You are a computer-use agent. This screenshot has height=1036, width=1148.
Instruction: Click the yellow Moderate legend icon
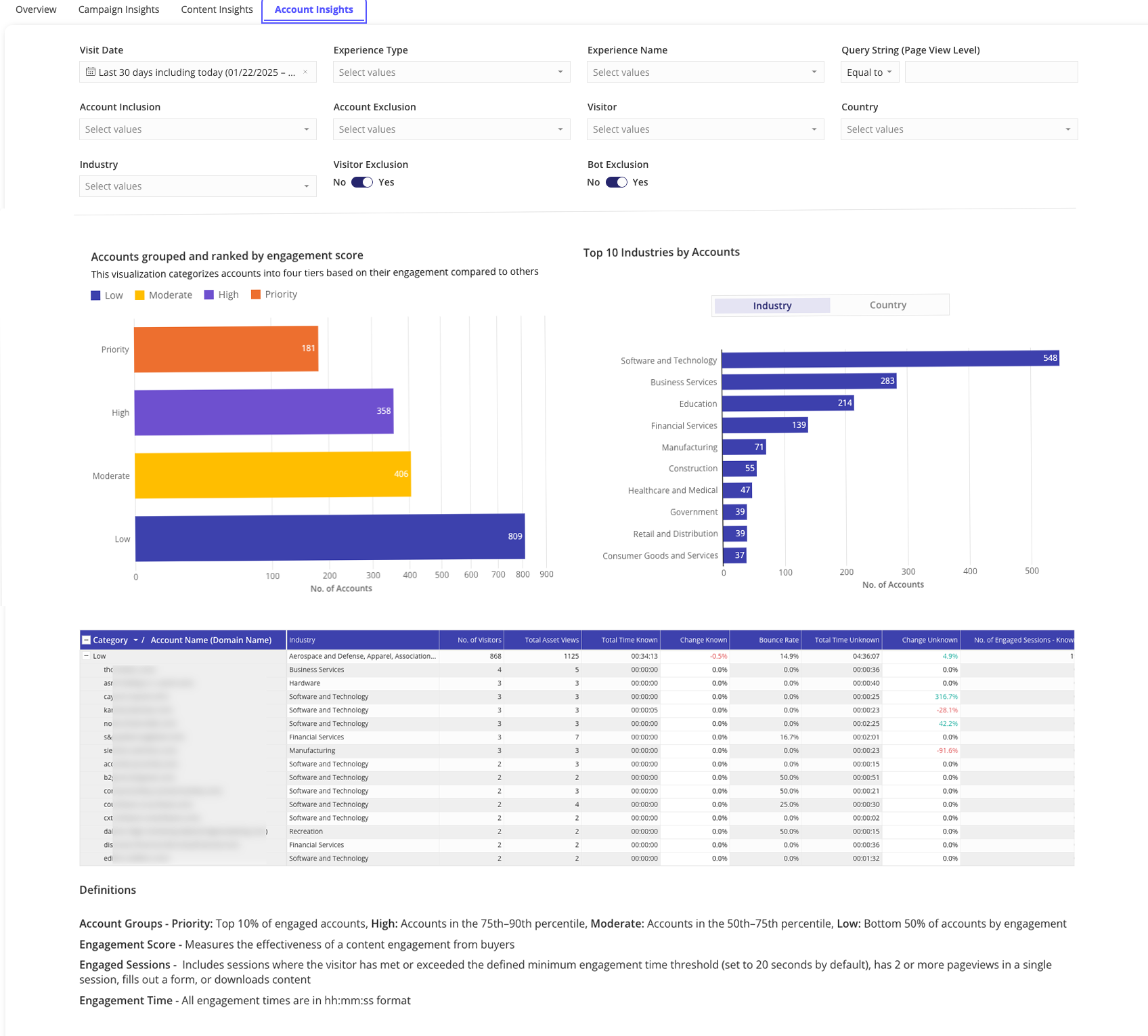tap(139, 295)
